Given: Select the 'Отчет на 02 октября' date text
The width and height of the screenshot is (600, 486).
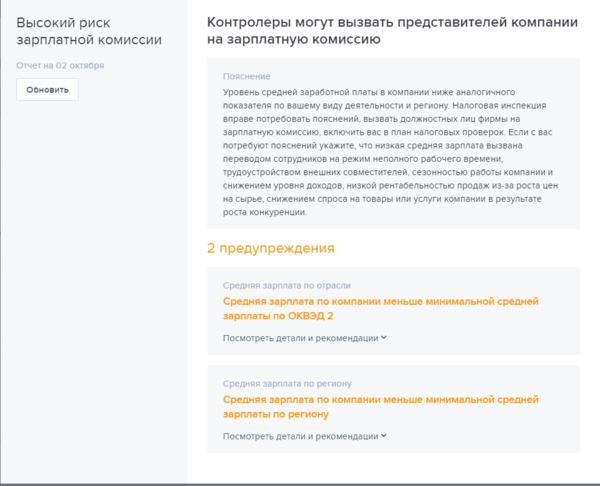Looking at the screenshot, I should (x=60, y=65).
